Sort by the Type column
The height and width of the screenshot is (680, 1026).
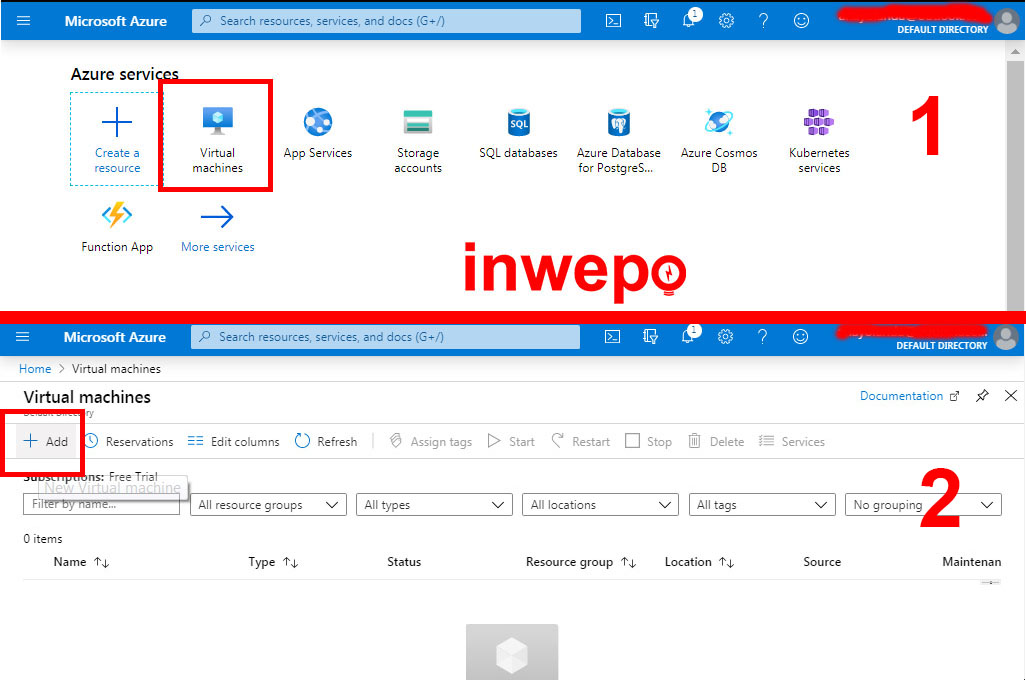tap(273, 562)
